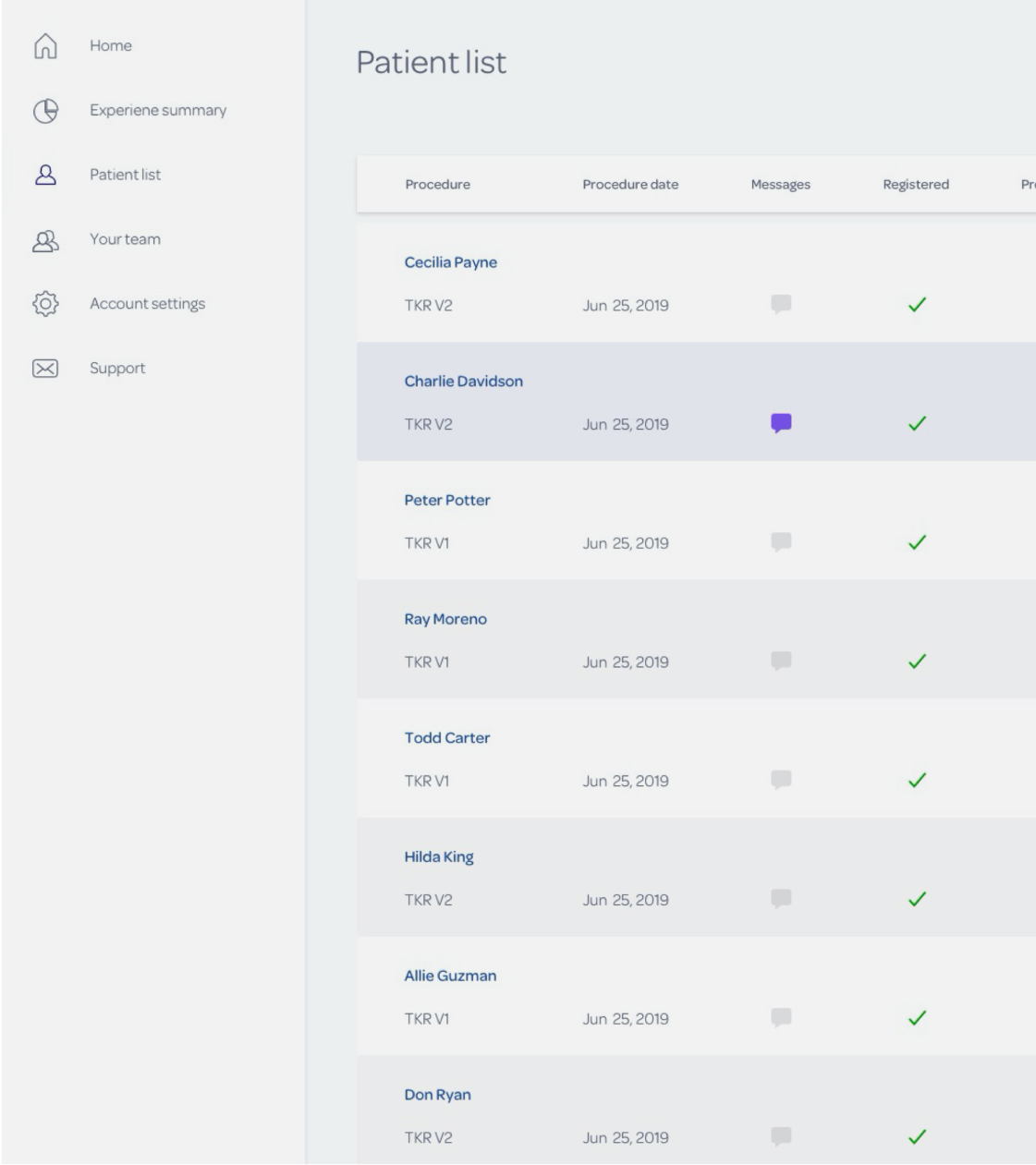Click the Your team people icon
This screenshot has height=1165, width=1036.
[45, 239]
